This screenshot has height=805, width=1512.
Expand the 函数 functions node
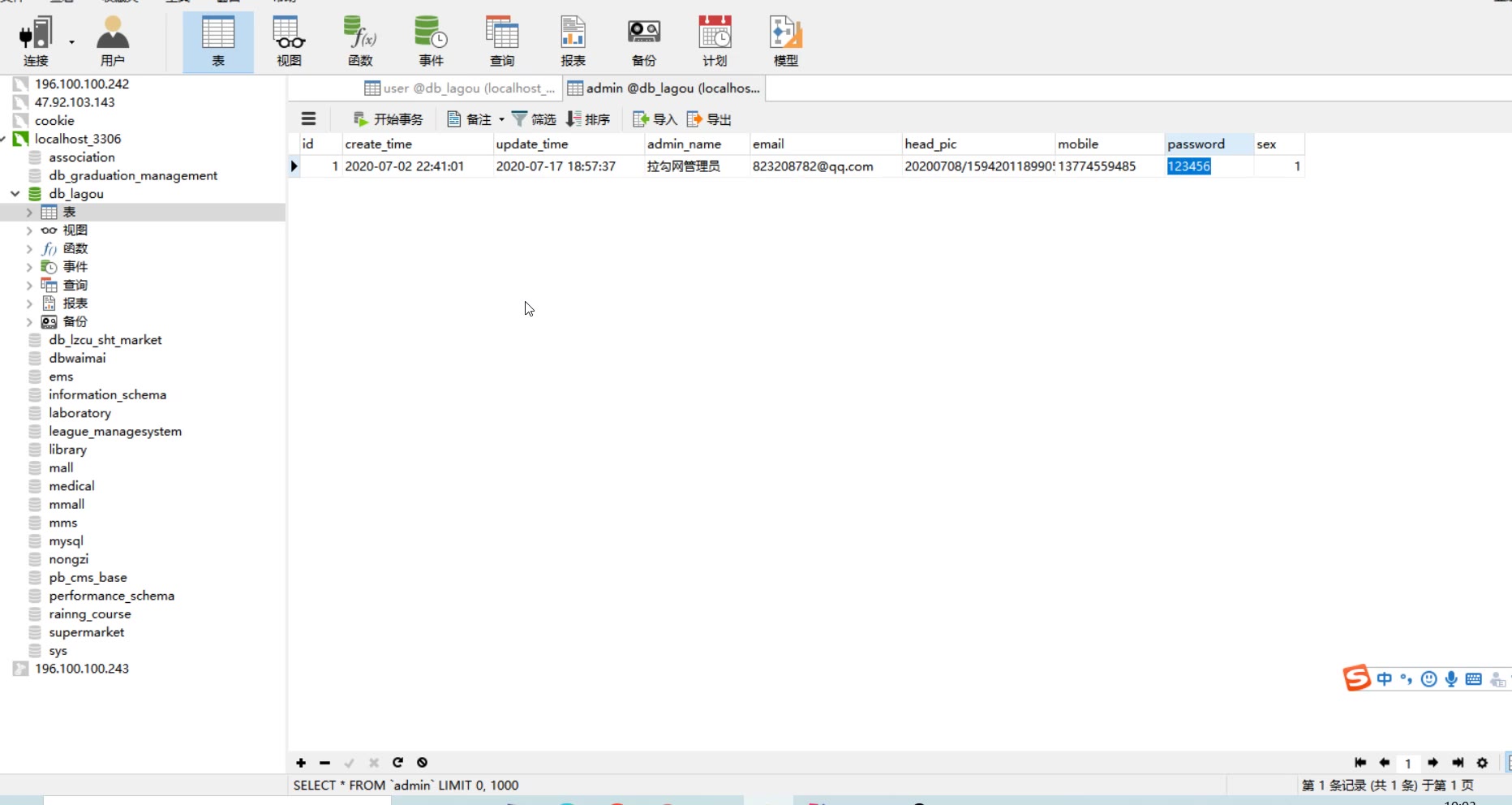29,248
